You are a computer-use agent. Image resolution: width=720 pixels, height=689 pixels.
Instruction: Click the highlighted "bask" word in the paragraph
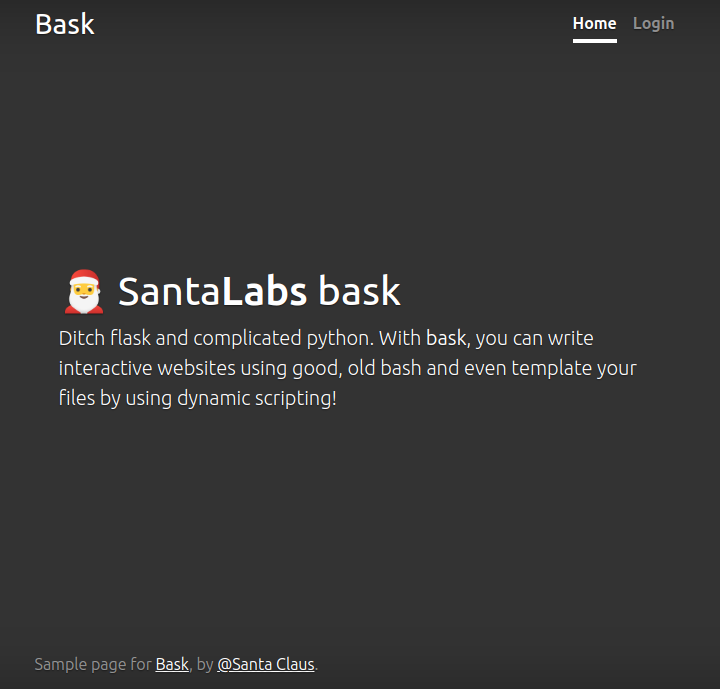coord(446,338)
